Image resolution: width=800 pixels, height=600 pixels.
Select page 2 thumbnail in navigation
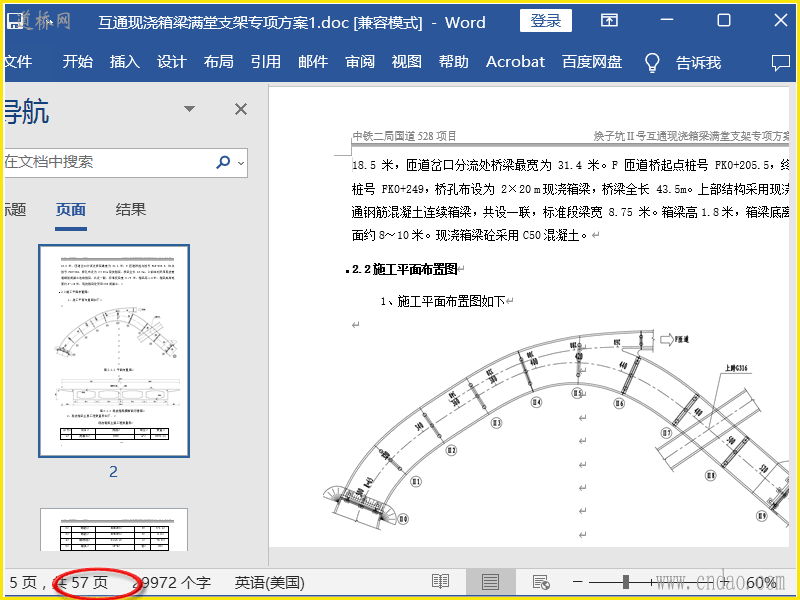coord(114,351)
